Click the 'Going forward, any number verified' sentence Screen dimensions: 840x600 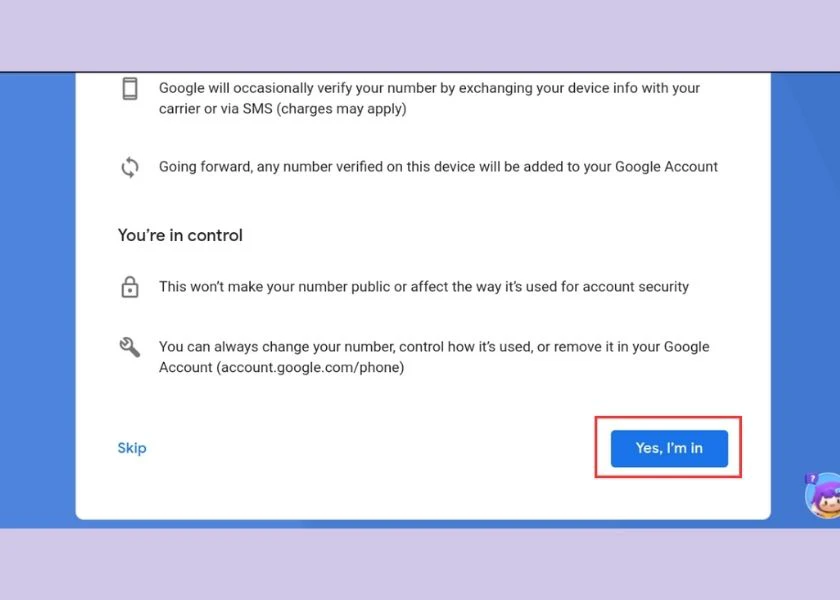tap(438, 167)
